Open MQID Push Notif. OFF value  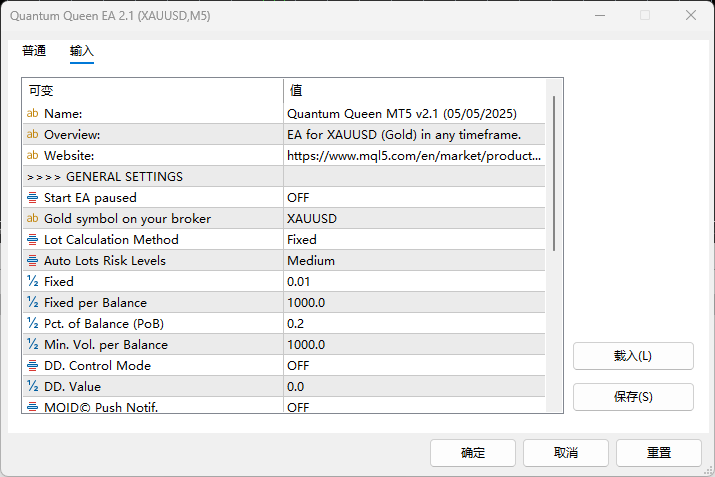(414, 405)
